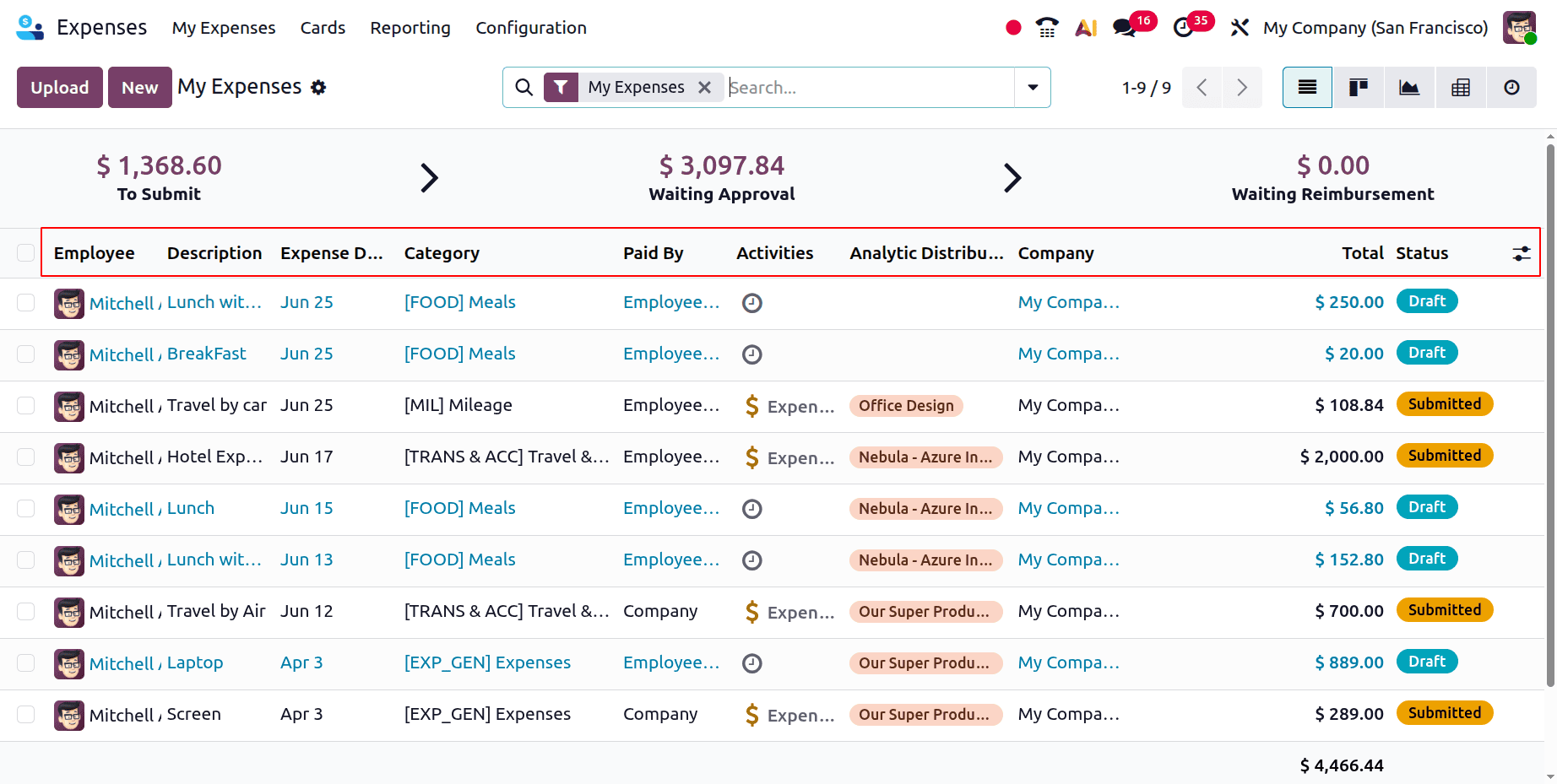Click dollar activity icon for Travel by Air
This screenshot has height=784, width=1557.
[x=751, y=612]
